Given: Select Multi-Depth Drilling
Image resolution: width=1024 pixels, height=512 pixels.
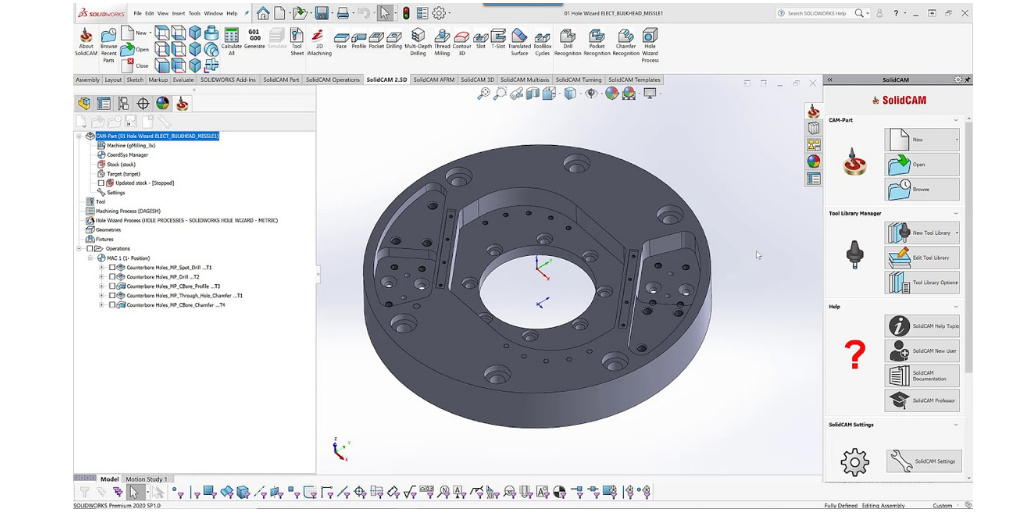Looking at the screenshot, I should point(418,42).
